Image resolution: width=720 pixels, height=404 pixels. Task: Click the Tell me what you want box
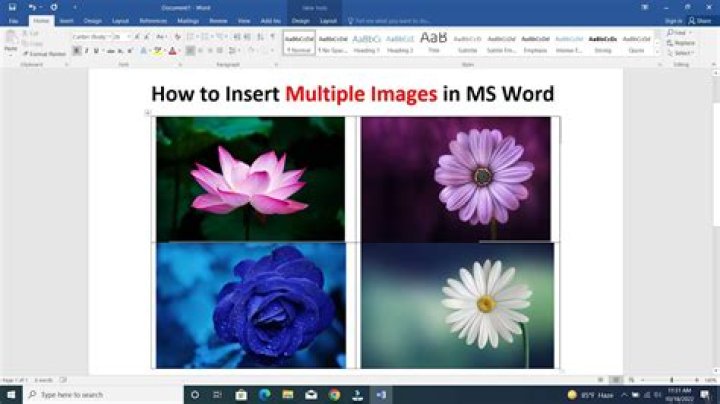(x=389, y=21)
